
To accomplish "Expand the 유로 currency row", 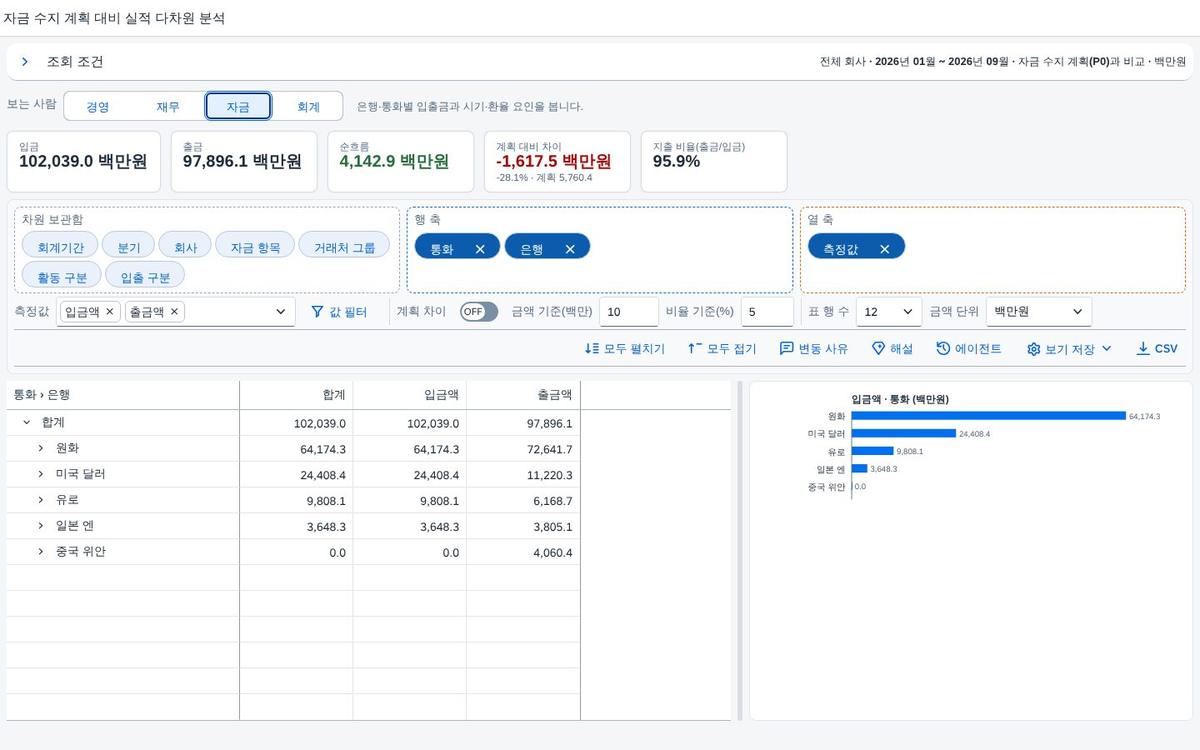I will pos(41,500).
